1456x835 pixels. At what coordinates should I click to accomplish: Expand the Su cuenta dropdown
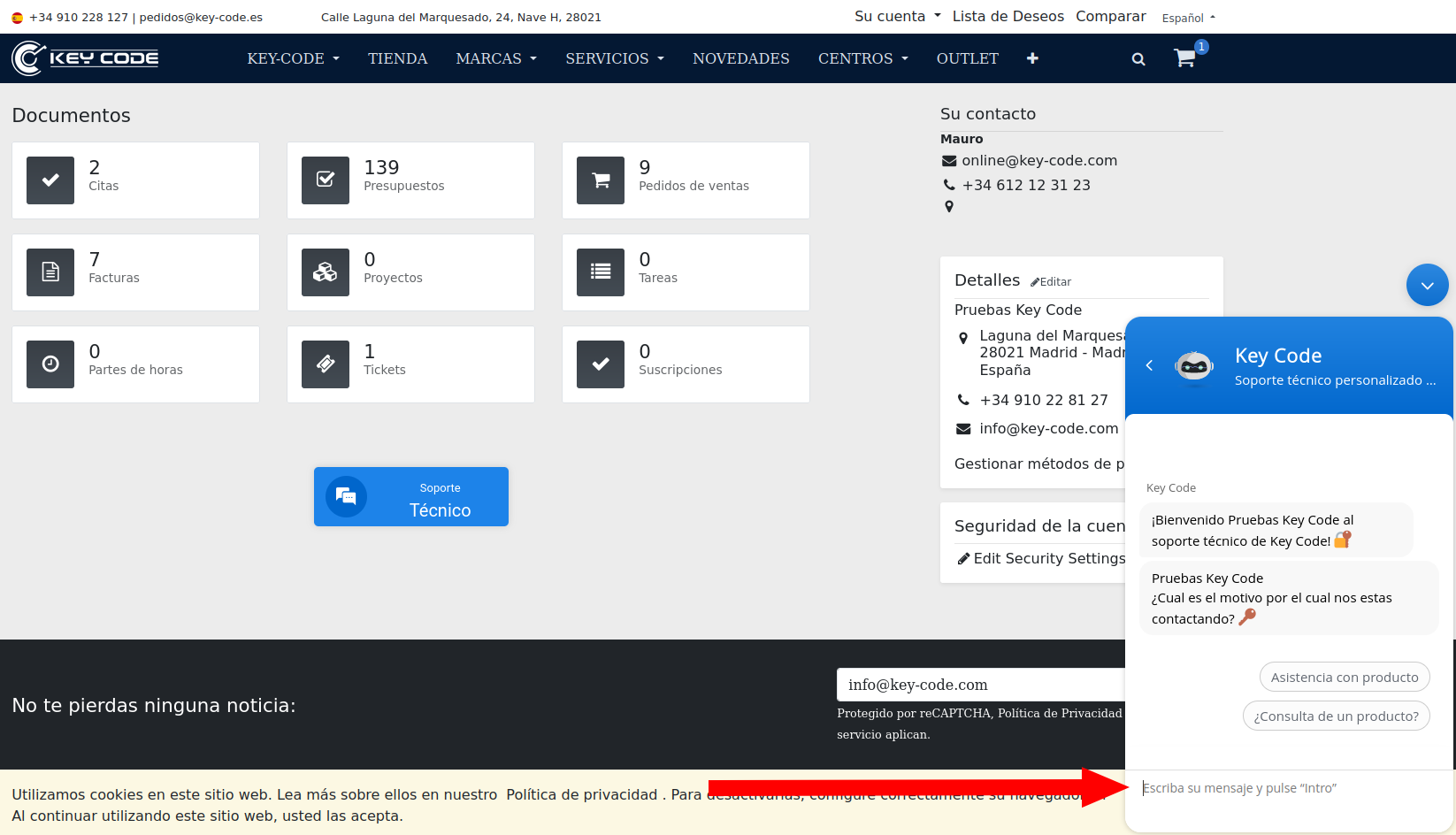(897, 17)
